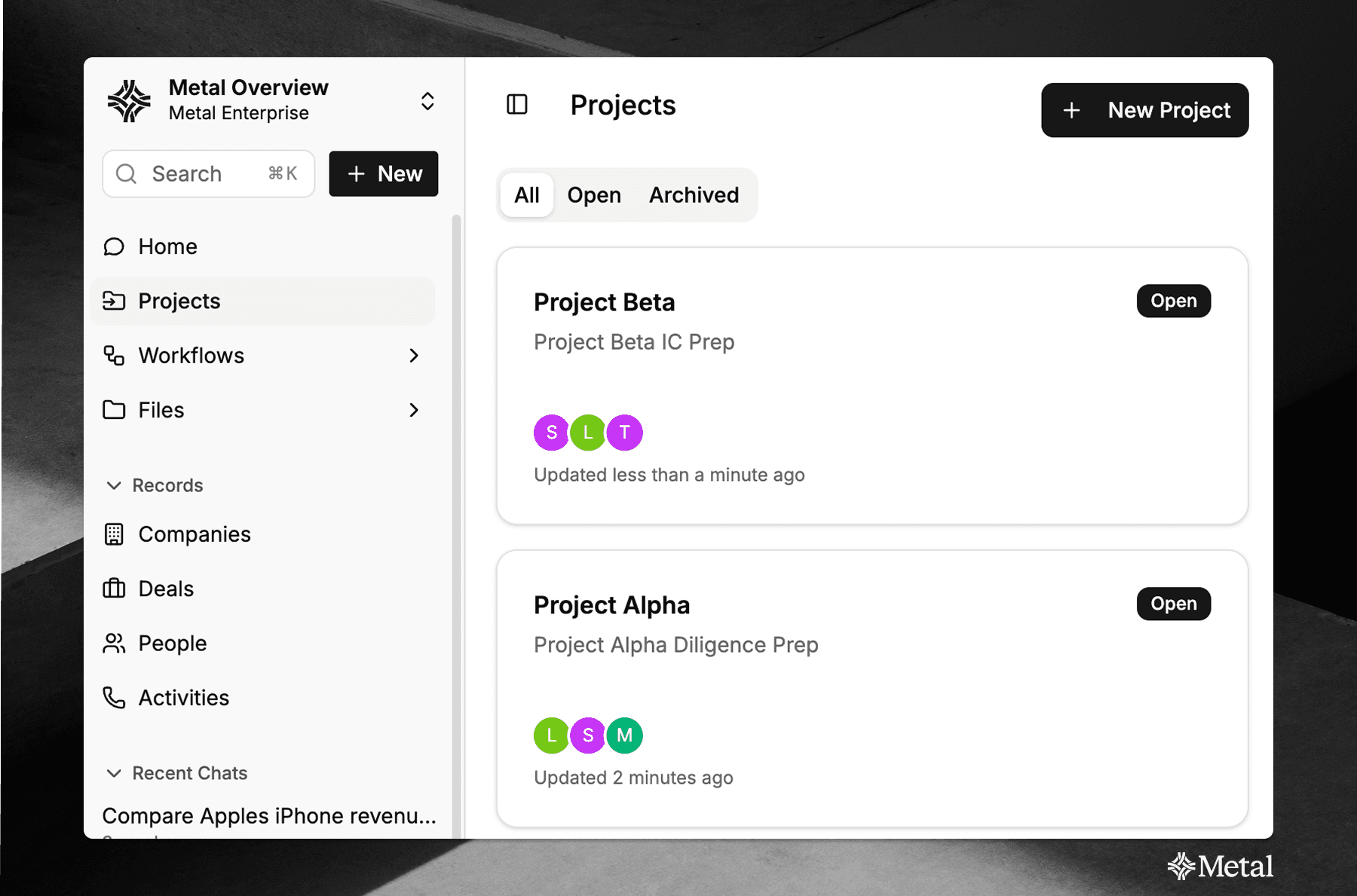The height and width of the screenshot is (896, 1357).
Task: Open Files in the sidebar
Action: pyautogui.click(x=262, y=410)
